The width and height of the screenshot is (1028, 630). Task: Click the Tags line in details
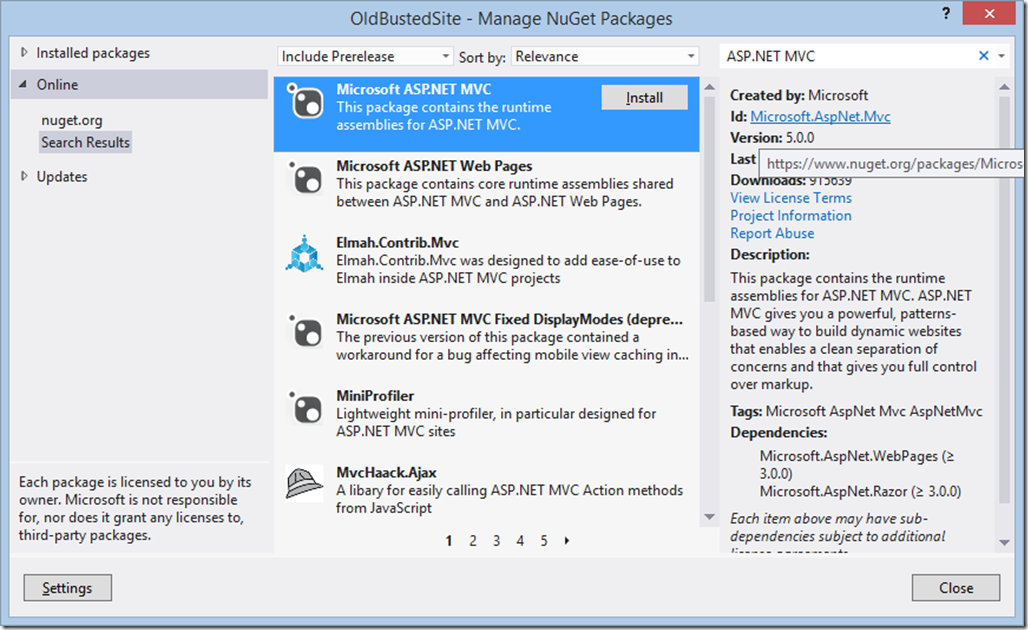coord(856,412)
